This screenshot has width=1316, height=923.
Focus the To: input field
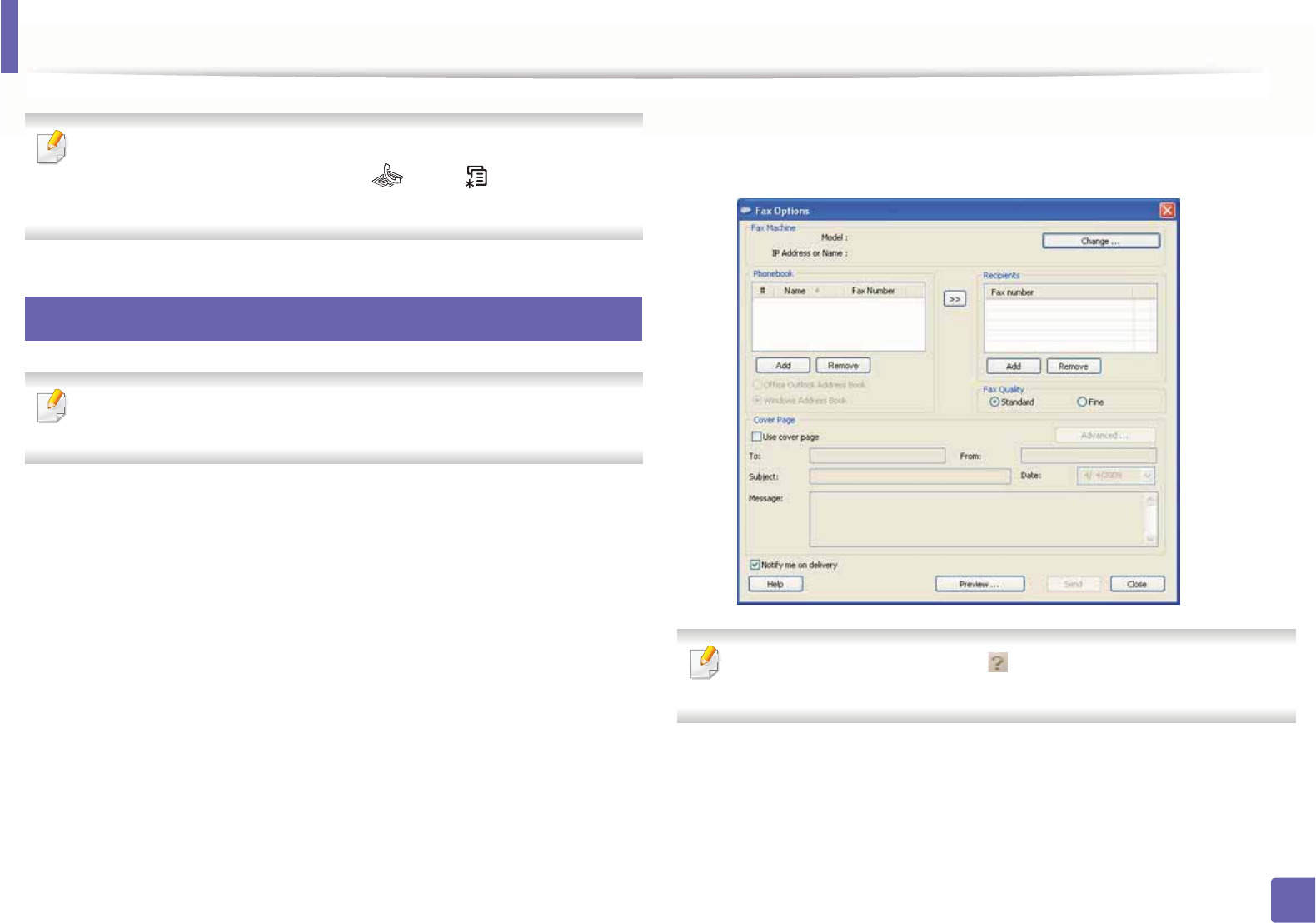[x=877, y=456]
